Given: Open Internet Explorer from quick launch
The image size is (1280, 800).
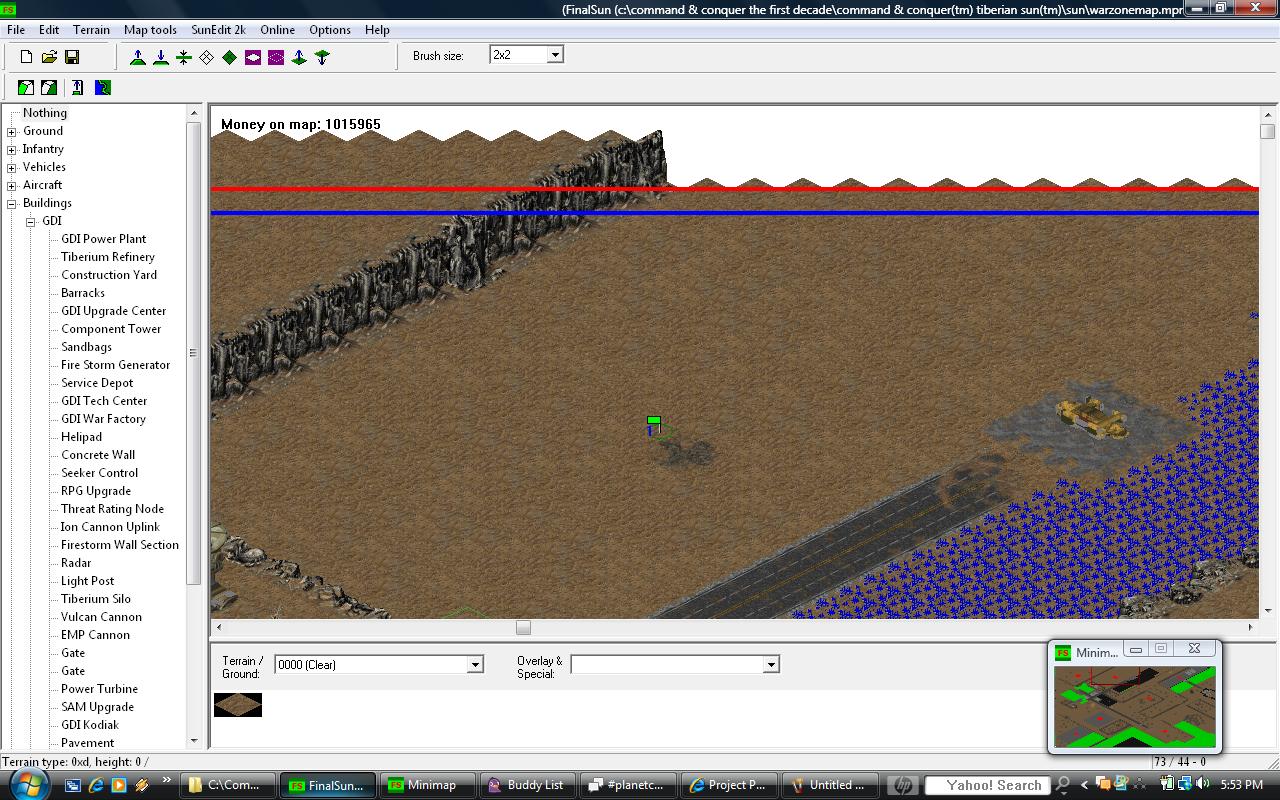Looking at the screenshot, I should [96, 785].
